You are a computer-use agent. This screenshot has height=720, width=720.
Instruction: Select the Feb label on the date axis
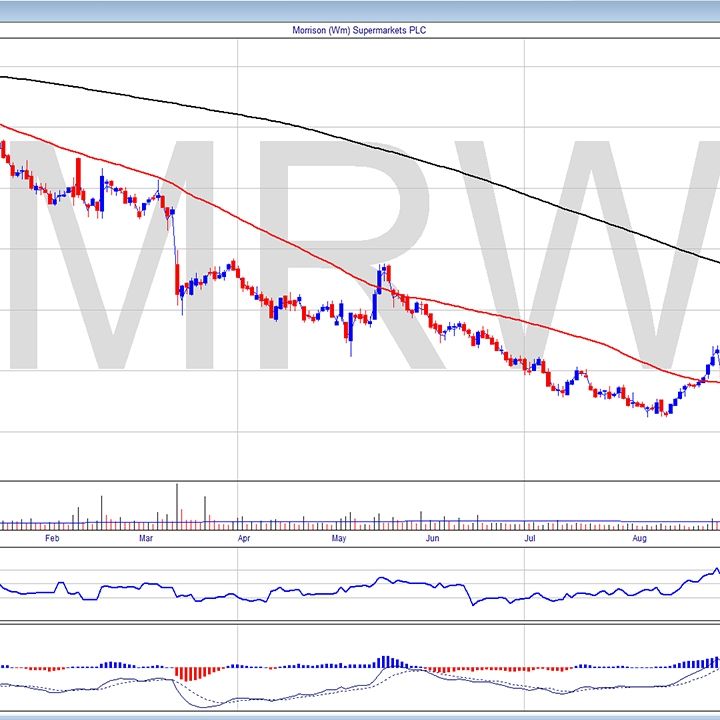coord(53,538)
